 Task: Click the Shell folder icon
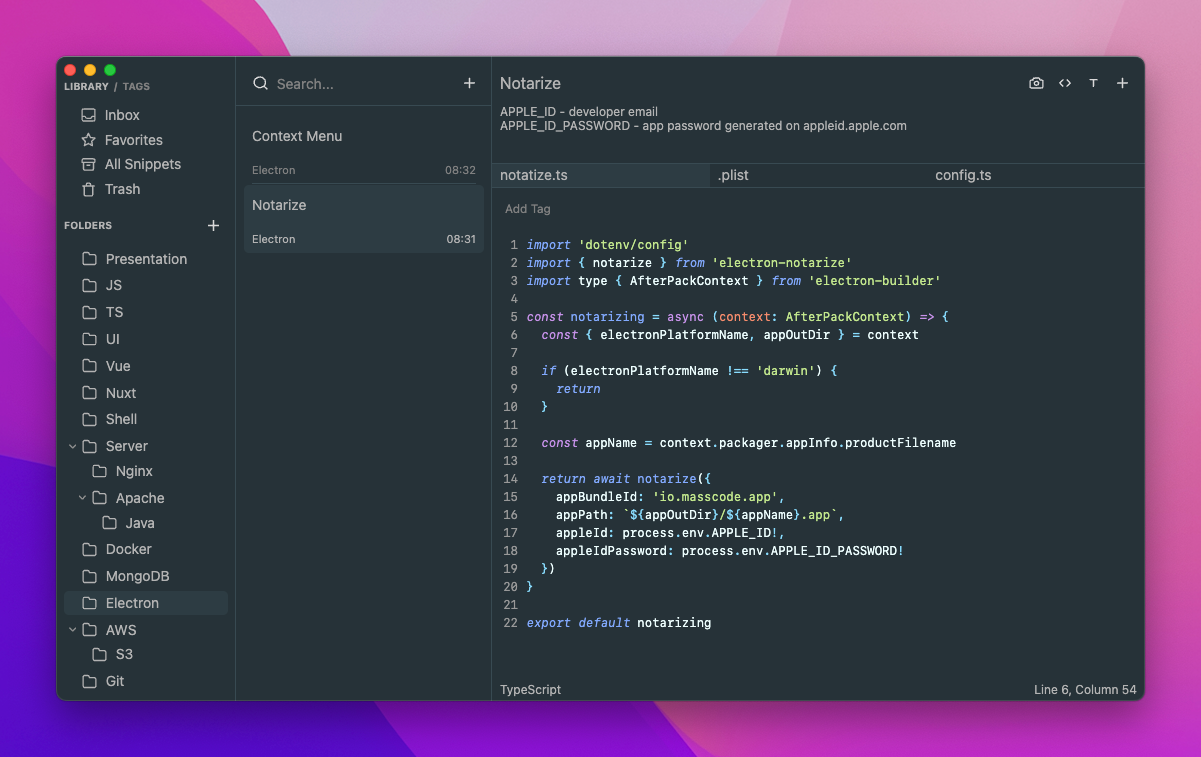coord(90,419)
